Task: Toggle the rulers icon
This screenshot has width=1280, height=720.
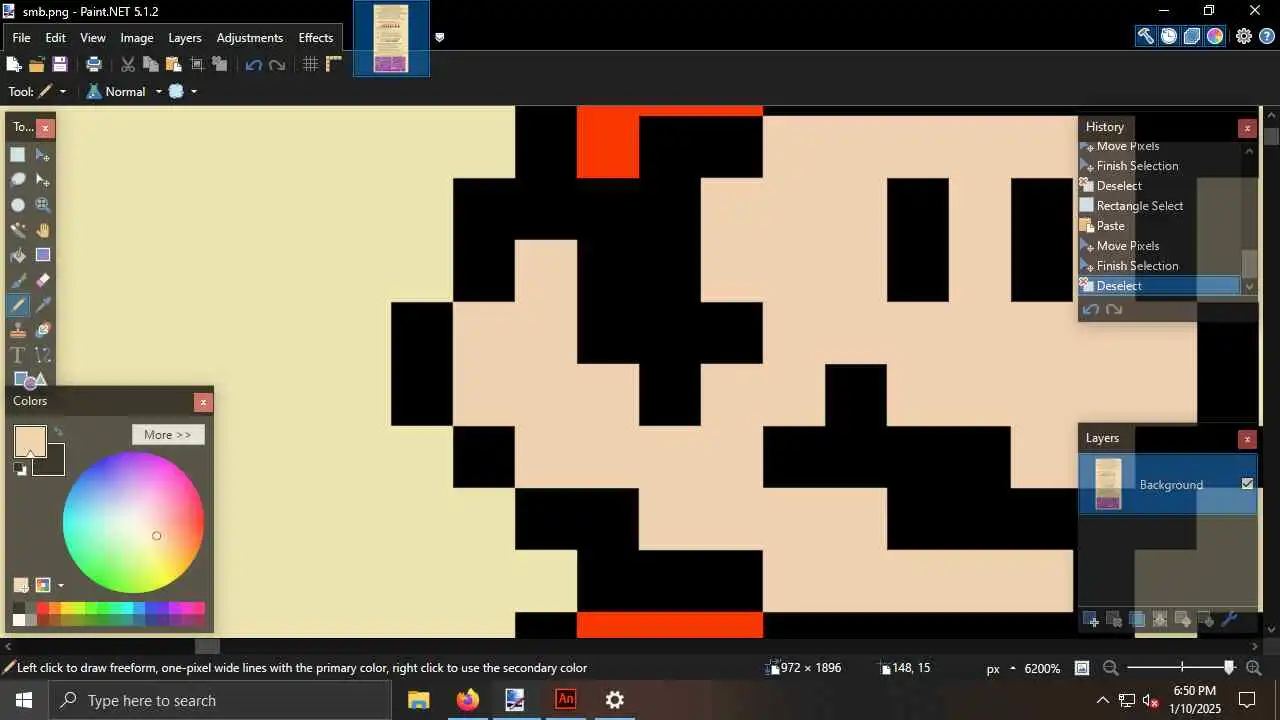Action: pyautogui.click(x=334, y=64)
